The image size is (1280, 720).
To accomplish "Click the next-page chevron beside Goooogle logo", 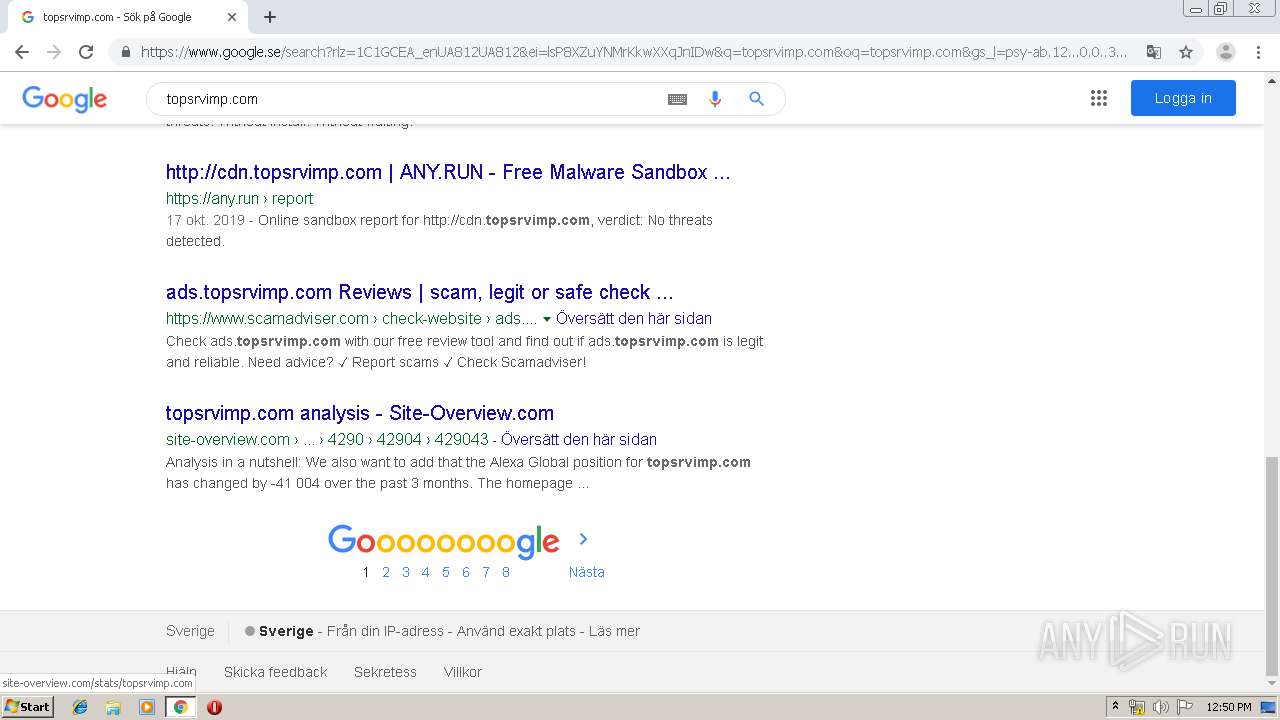I will (x=584, y=539).
